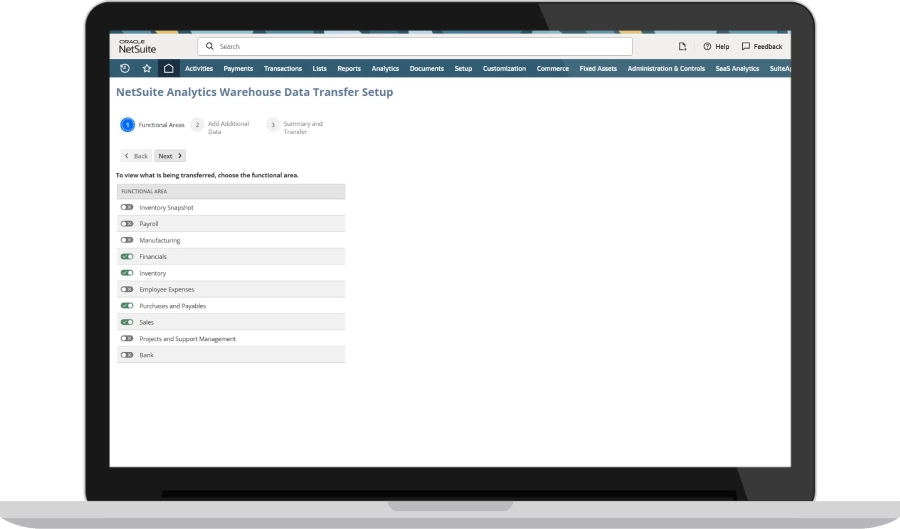
Task: Turn off the Sales toggle
Action: [x=127, y=323]
